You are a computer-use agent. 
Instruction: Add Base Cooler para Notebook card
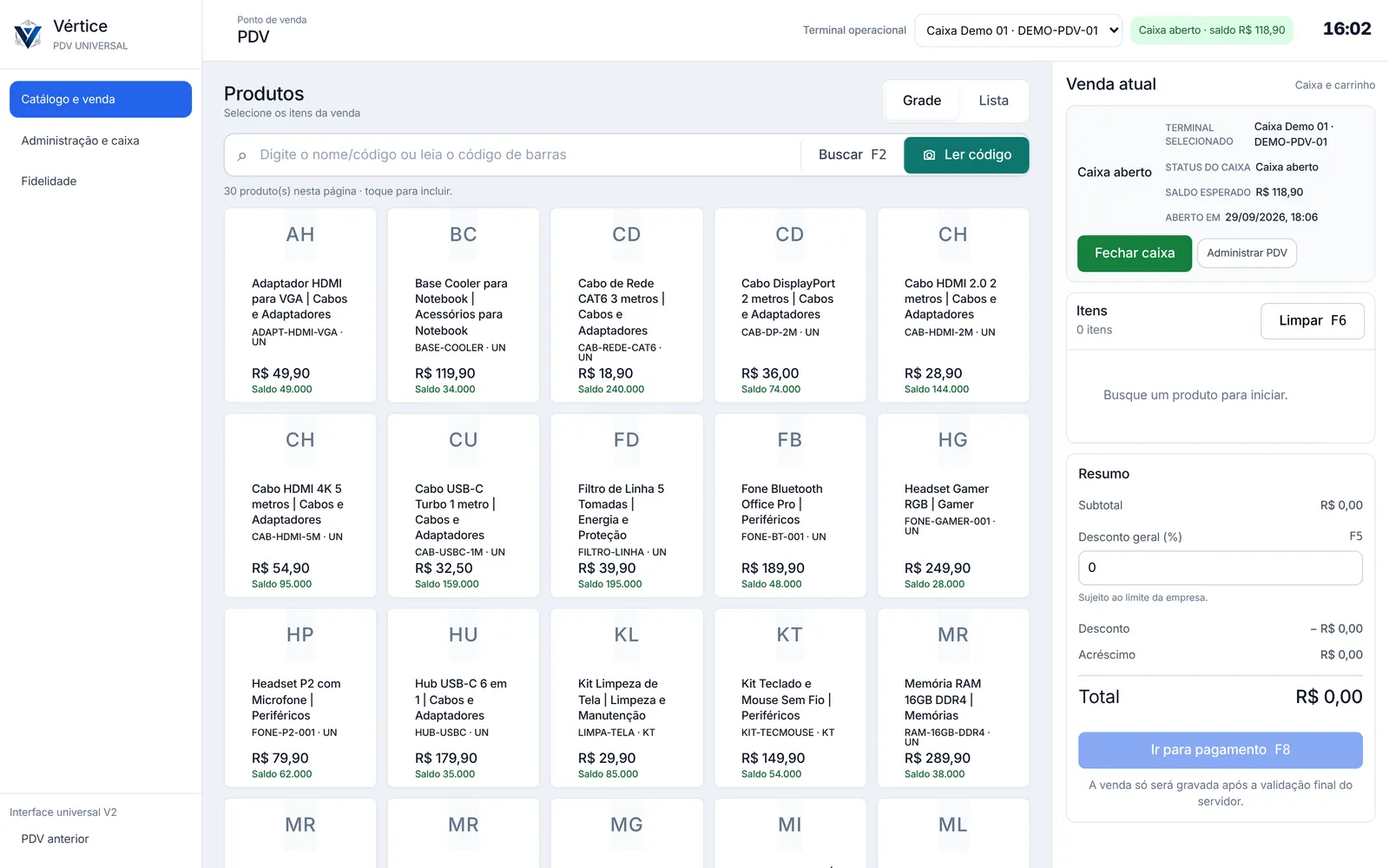[464, 305]
